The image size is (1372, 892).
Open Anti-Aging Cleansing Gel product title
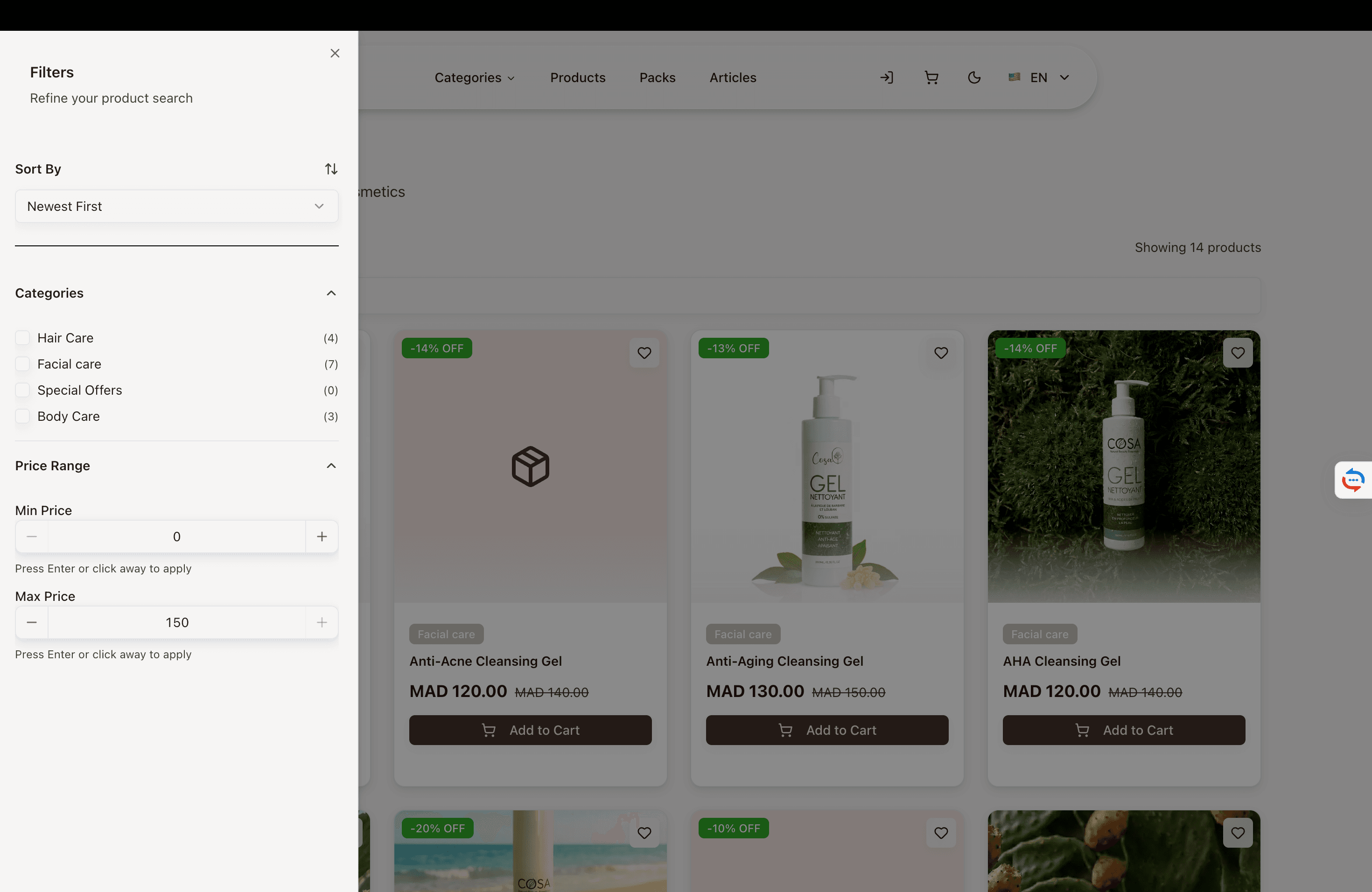click(784, 661)
